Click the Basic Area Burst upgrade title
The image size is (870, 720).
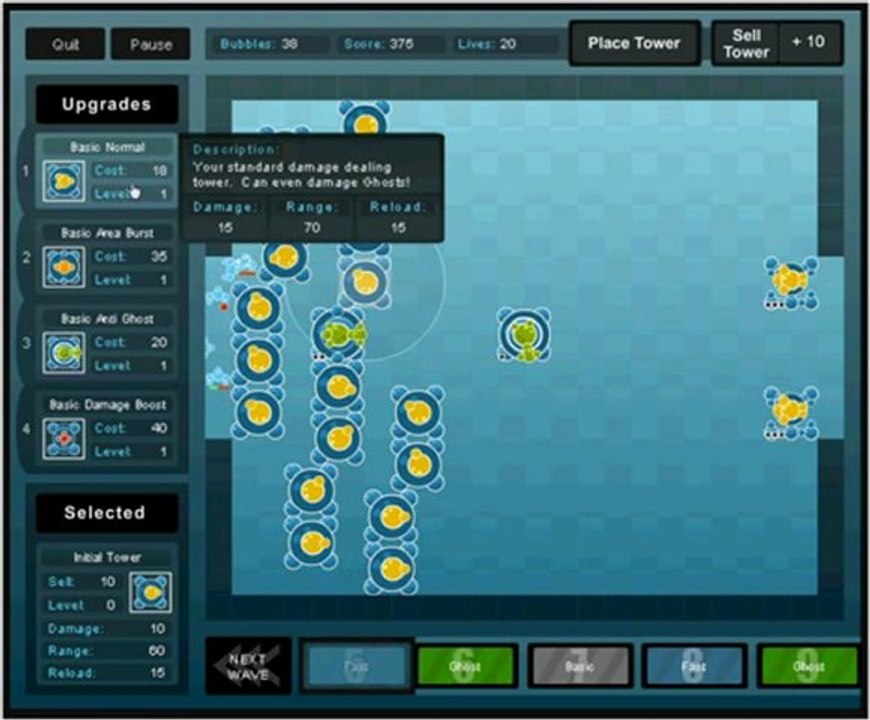108,233
